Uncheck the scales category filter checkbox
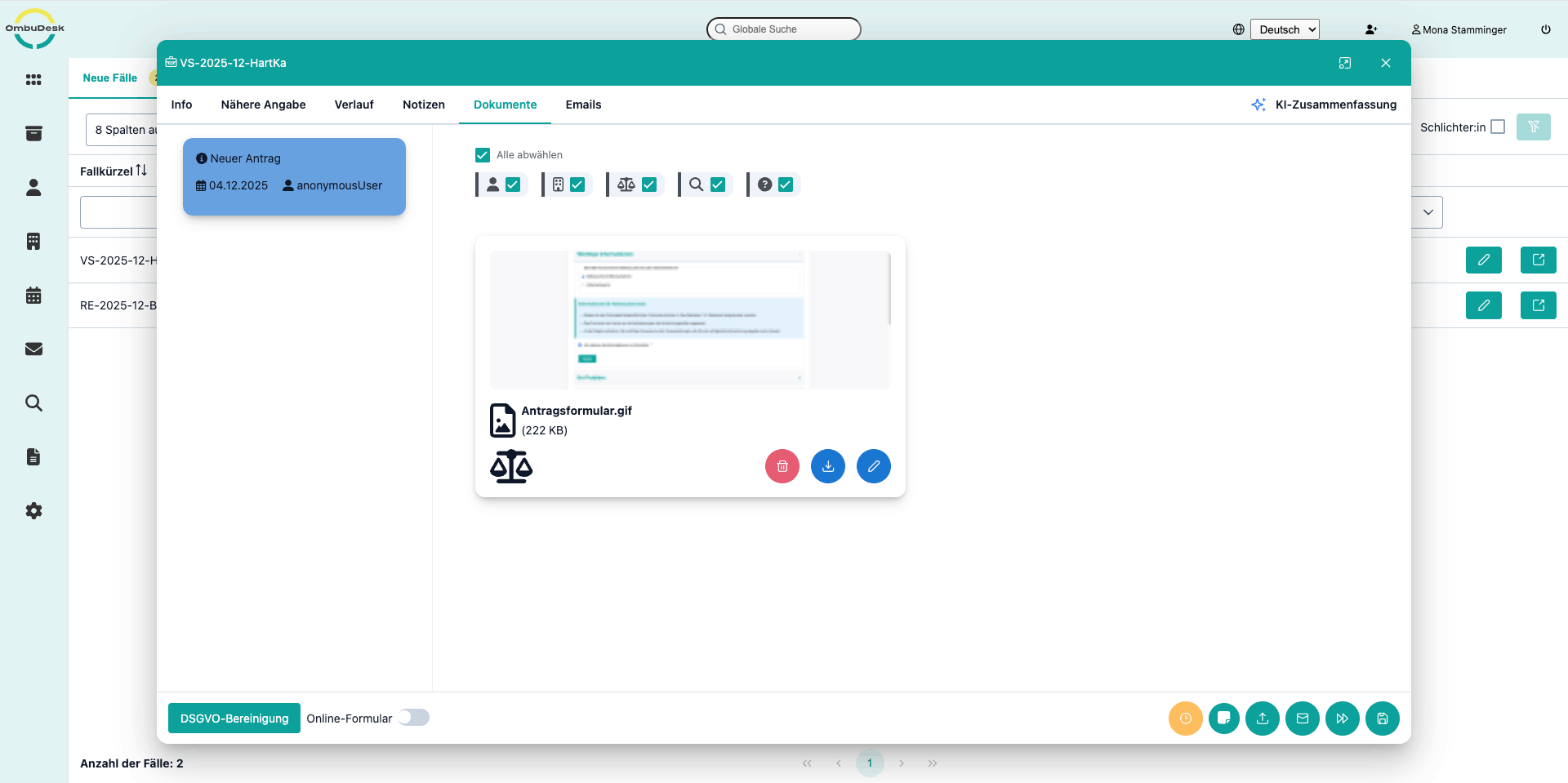 pos(649,185)
